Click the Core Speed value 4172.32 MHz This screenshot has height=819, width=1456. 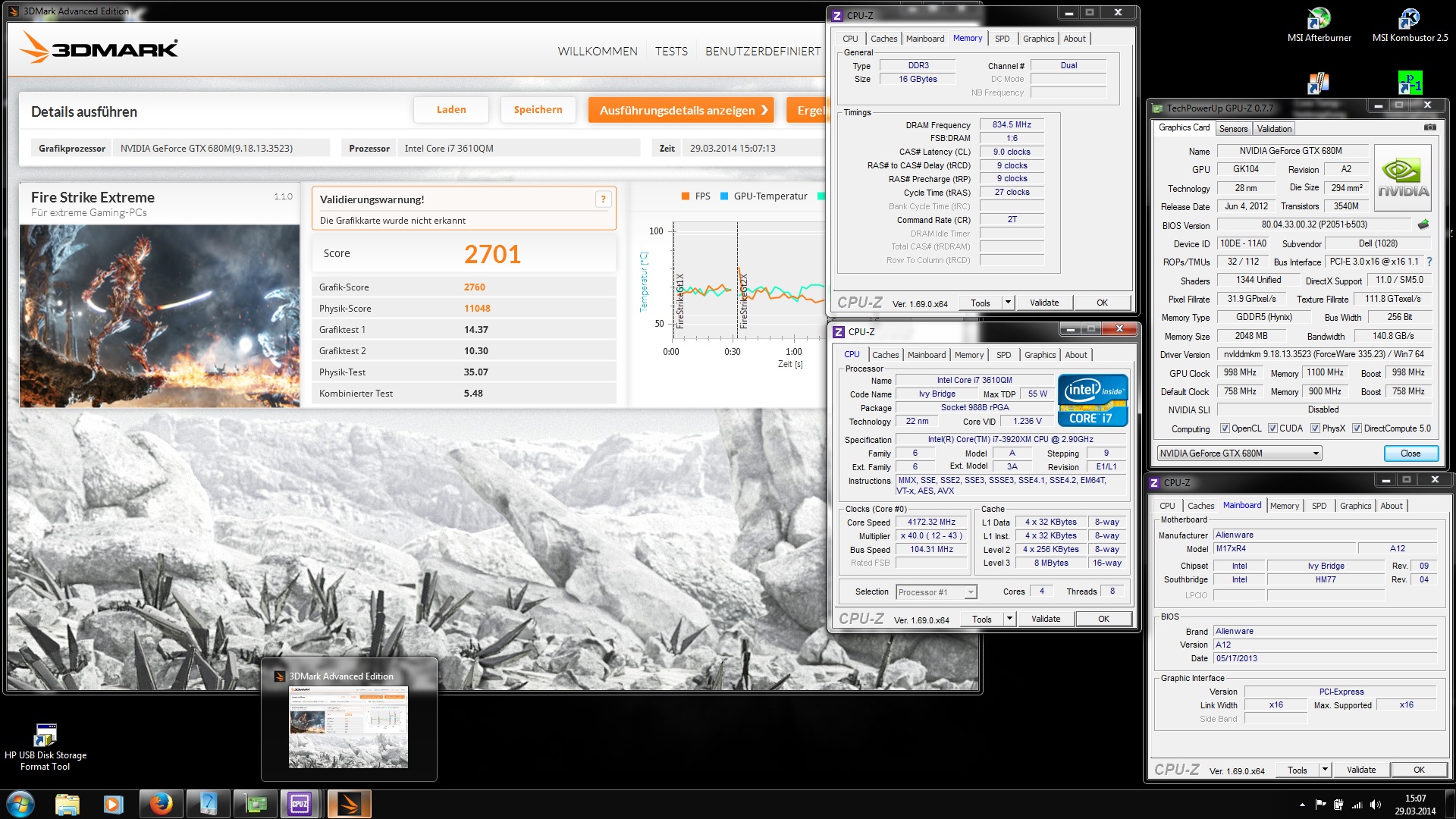click(x=931, y=522)
